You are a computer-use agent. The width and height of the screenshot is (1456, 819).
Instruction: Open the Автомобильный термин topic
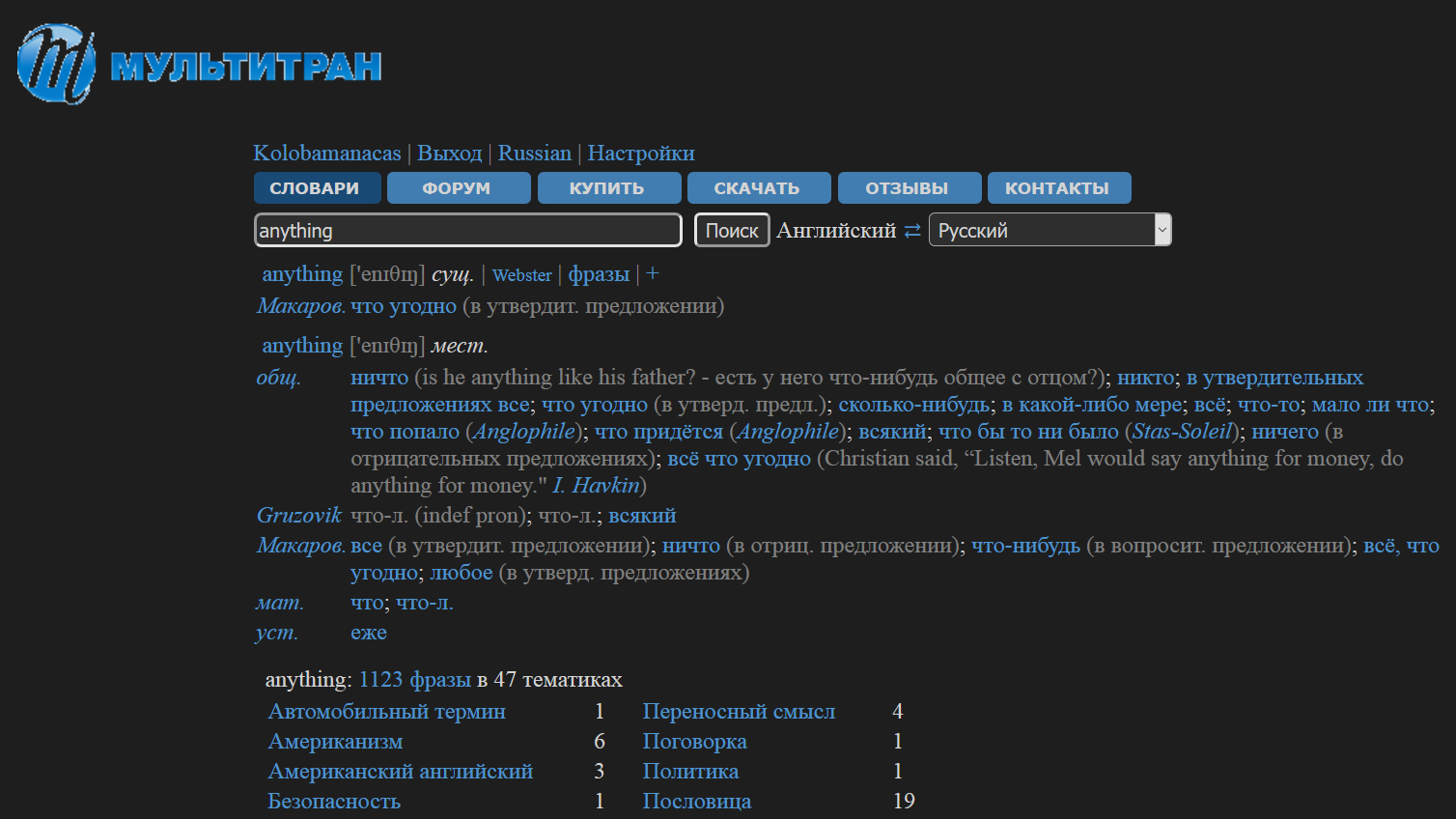click(x=387, y=712)
